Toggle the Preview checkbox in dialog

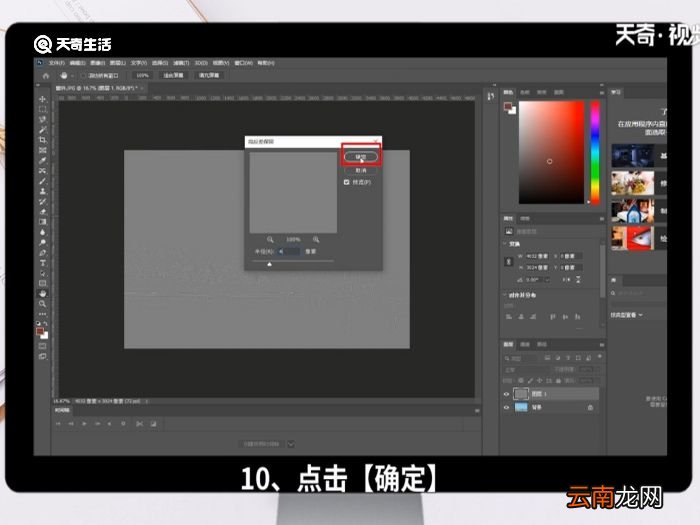pyautogui.click(x=346, y=182)
